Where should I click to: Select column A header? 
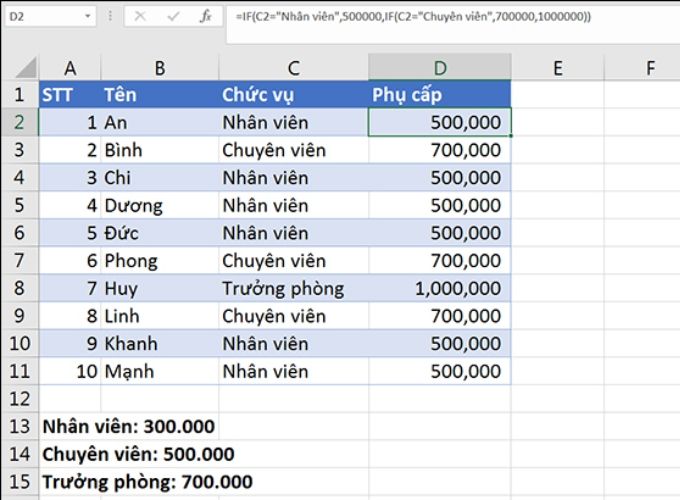(70, 68)
